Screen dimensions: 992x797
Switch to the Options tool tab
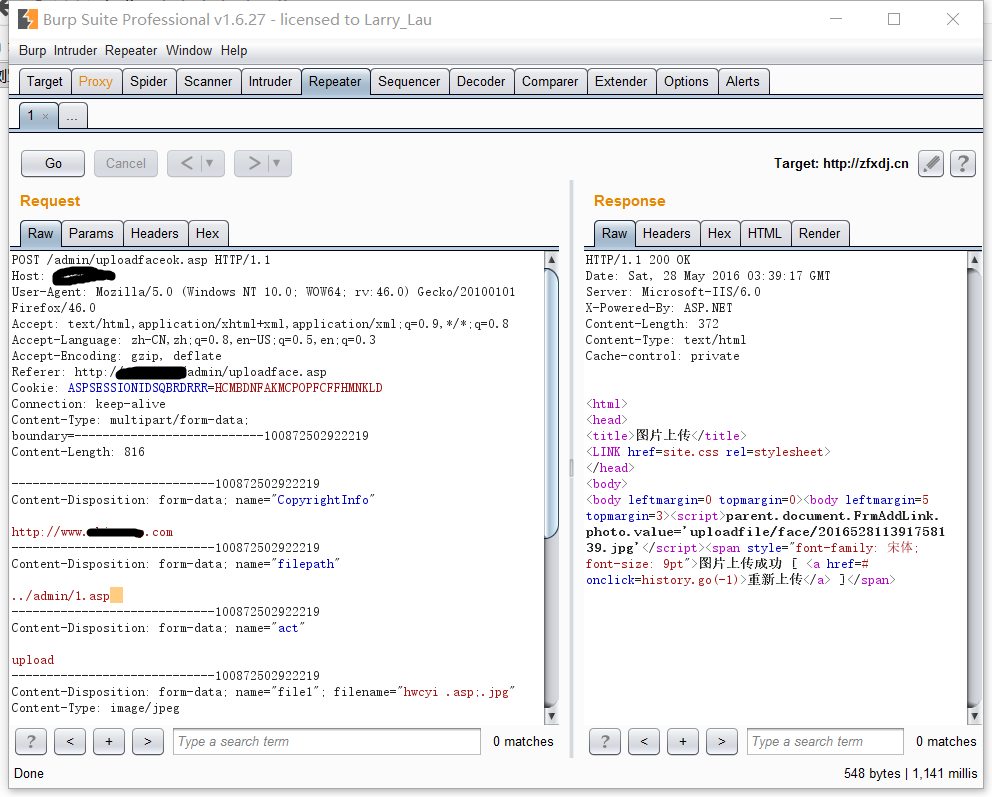pos(686,82)
